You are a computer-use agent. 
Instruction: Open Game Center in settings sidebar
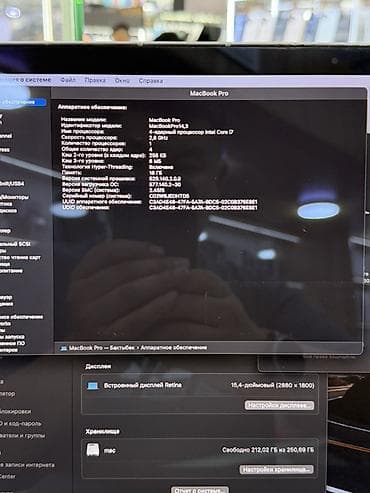point(8,477)
